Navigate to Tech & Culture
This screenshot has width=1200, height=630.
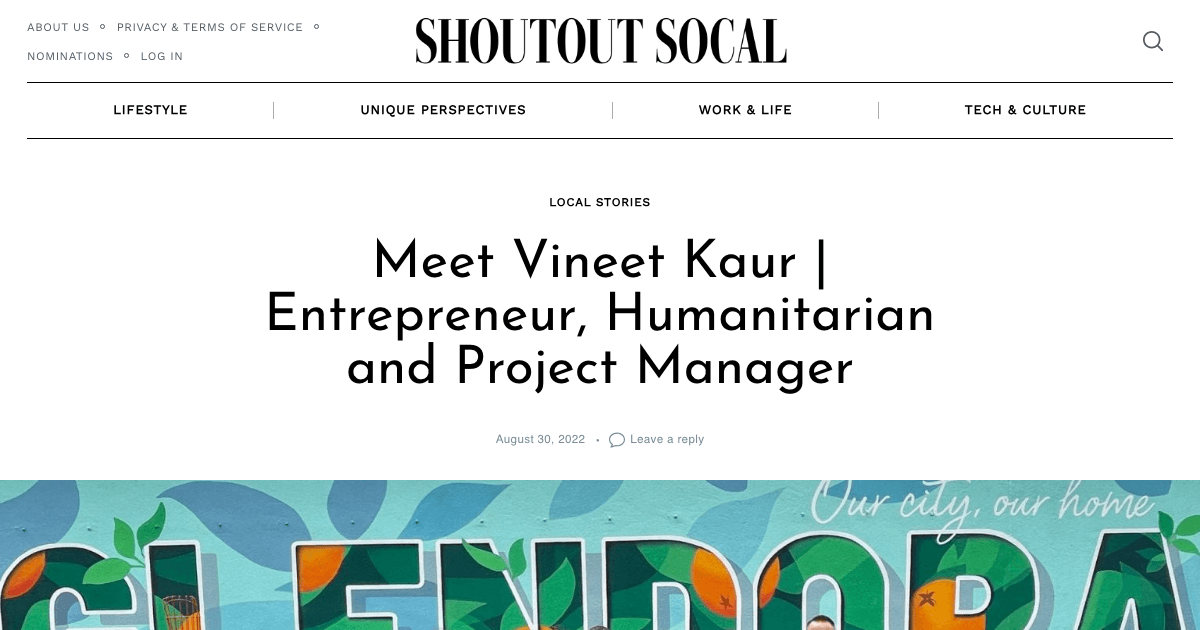click(1025, 110)
